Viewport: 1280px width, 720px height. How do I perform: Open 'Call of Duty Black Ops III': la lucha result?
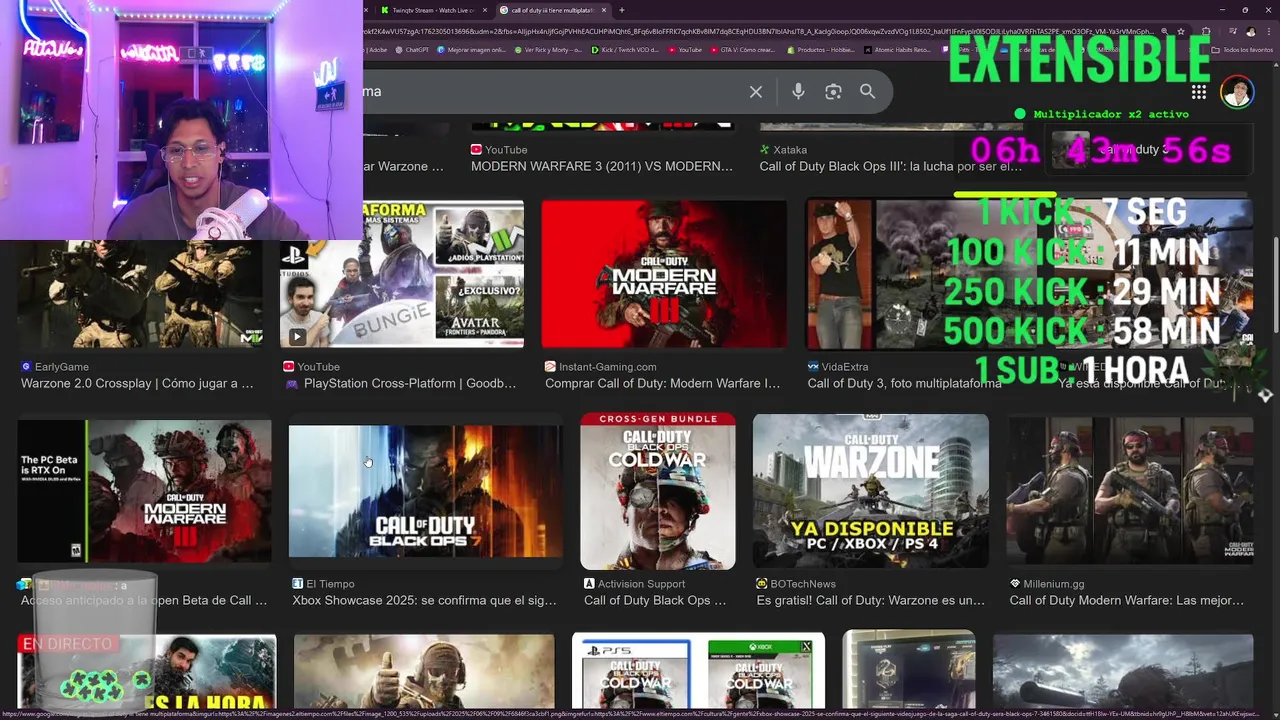[x=891, y=167]
